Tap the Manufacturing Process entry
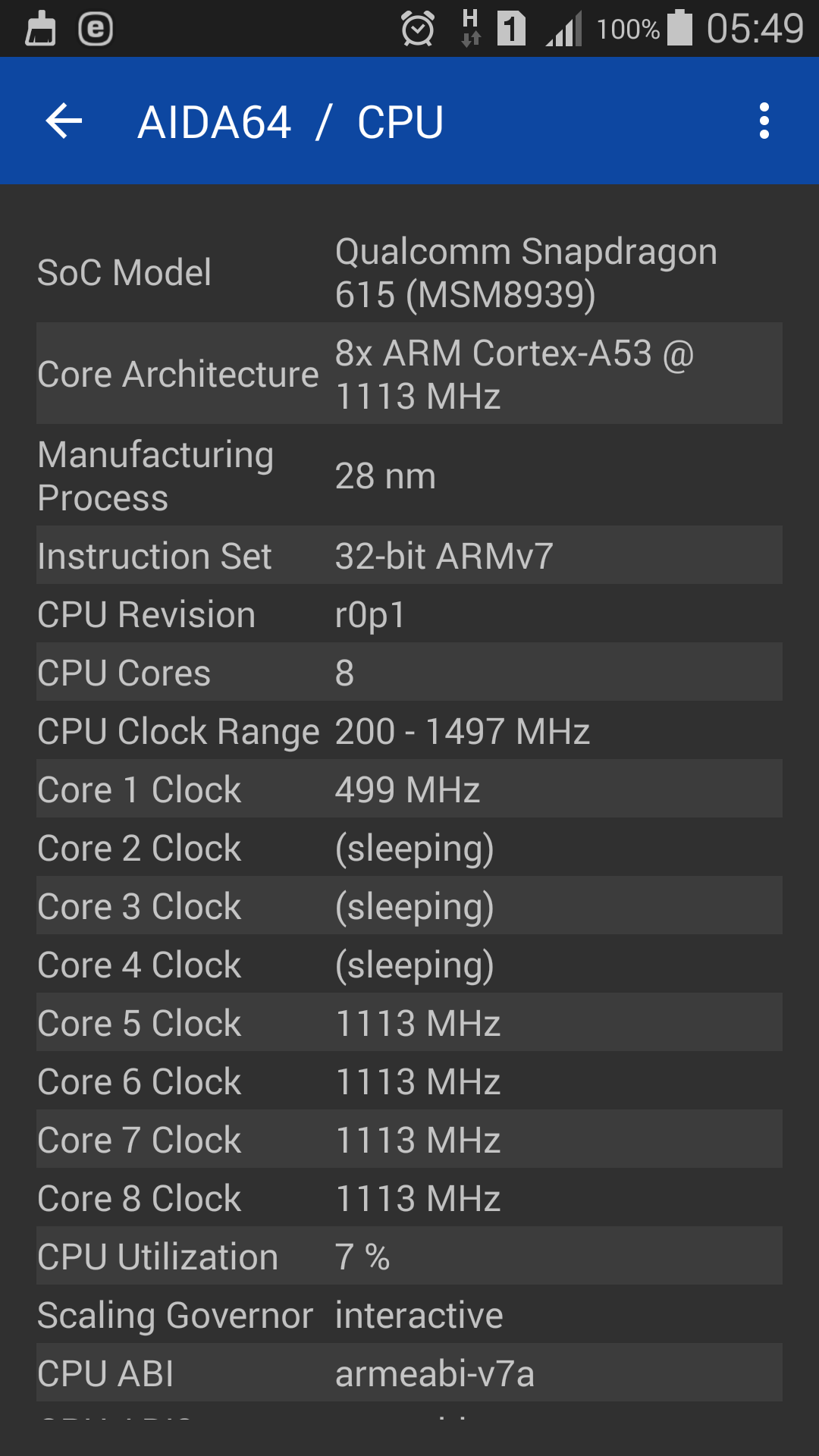This screenshot has height=1456, width=819. click(409, 475)
